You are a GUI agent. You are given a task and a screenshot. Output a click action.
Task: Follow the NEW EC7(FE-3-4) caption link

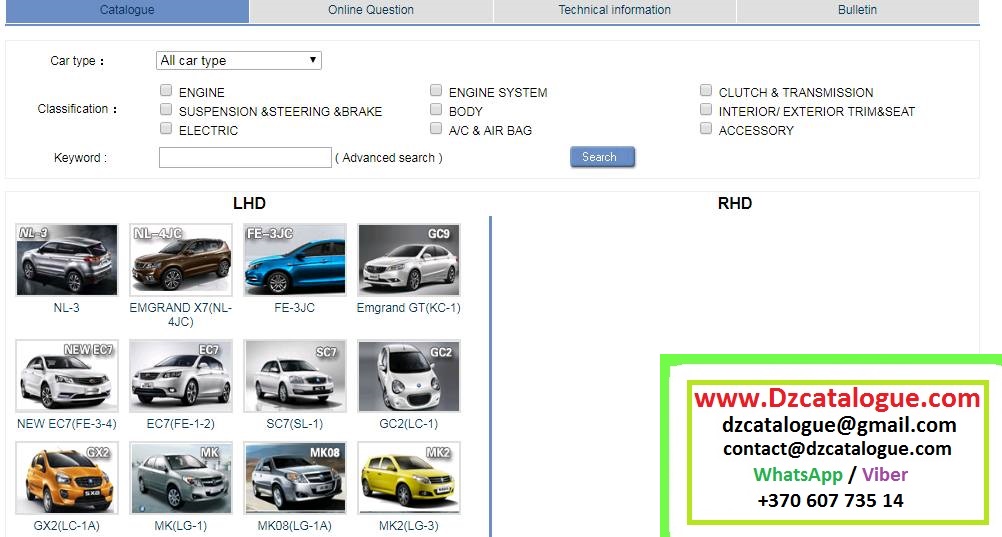(66, 423)
